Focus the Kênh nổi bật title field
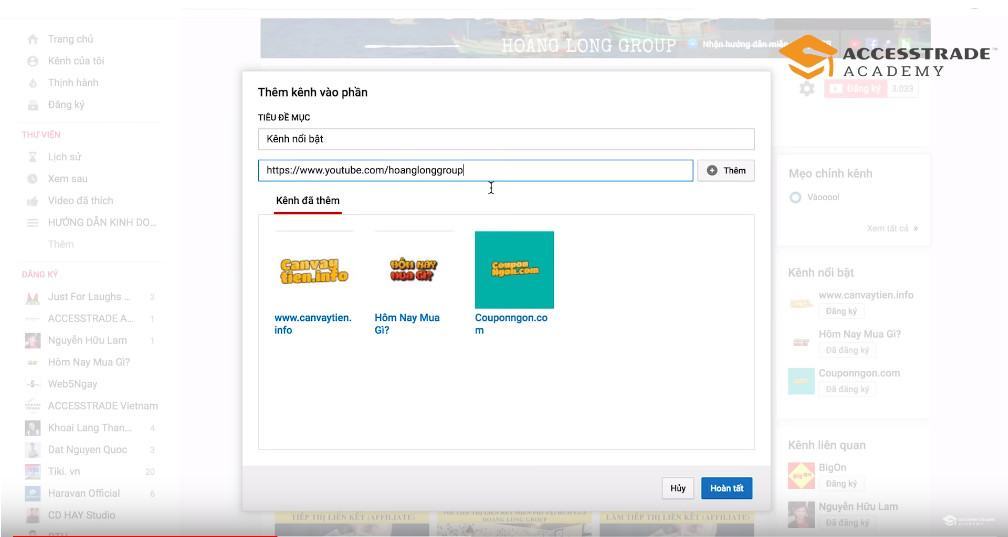The image size is (1008, 537). pyautogui.click(x=506, y=139)
